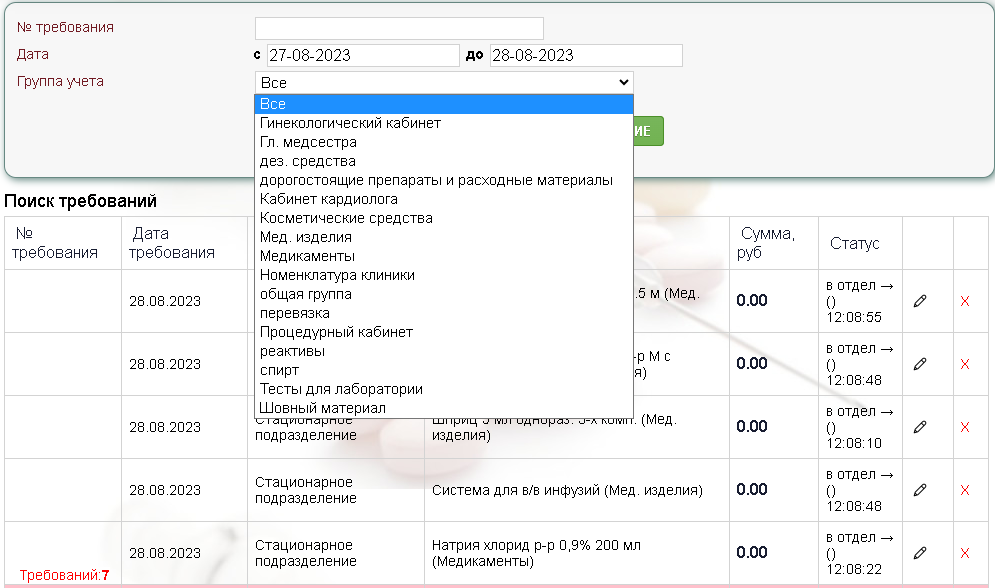Viewport: 995px width, 588px height.
Task: Edit the Натрия хлорид requirement
Action: pos(919,553)
